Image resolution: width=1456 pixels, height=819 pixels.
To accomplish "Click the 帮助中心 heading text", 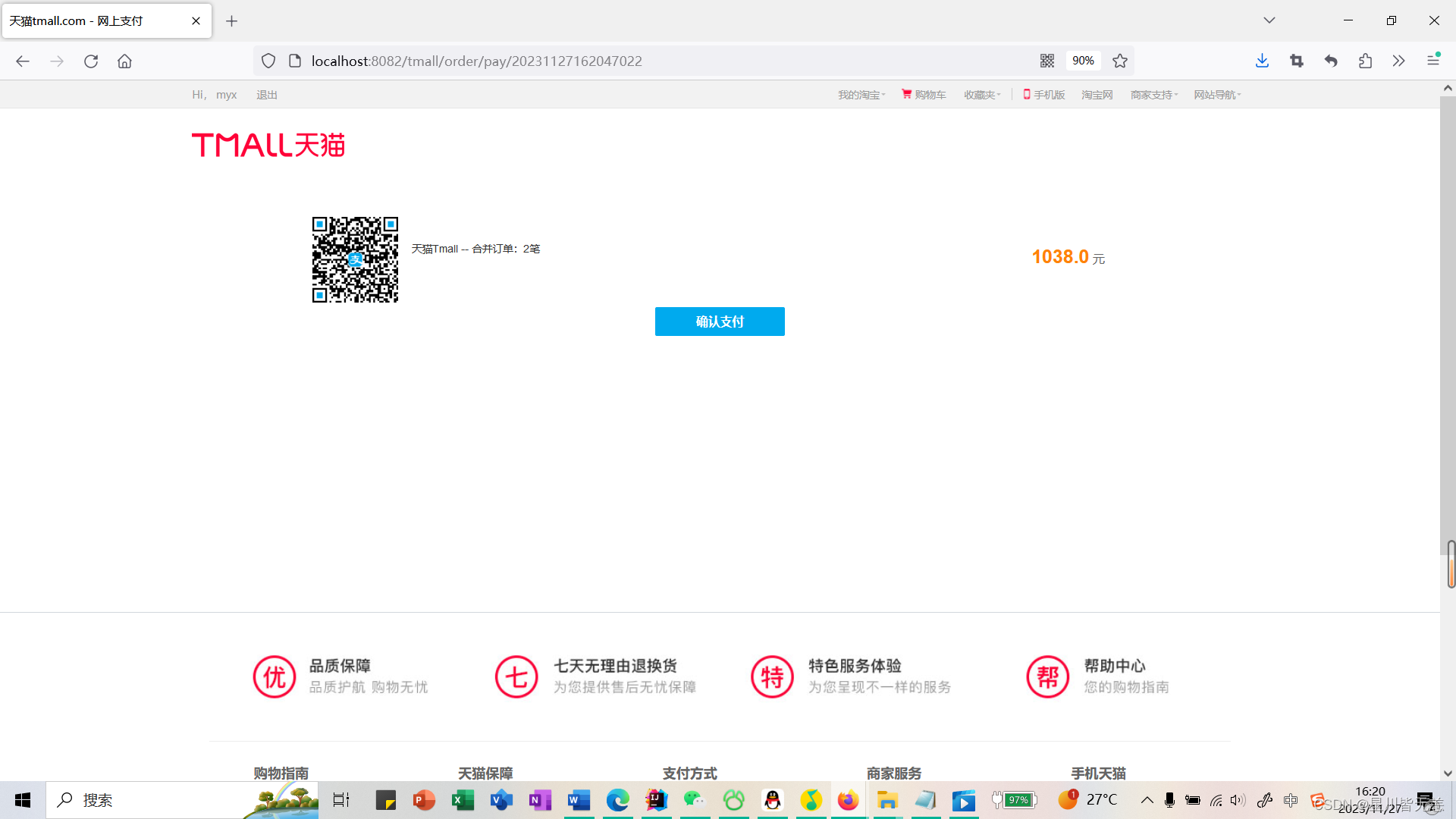I will (1115, 666).
